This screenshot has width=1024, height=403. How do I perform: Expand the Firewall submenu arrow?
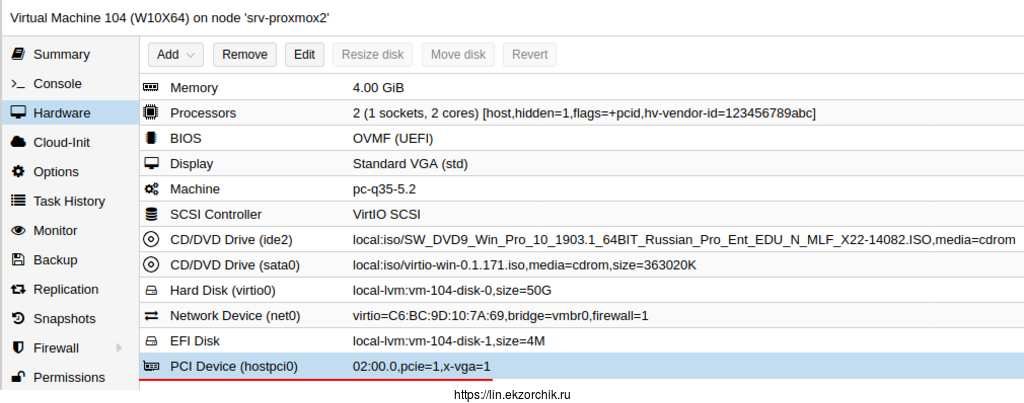(x=119, y=348)
